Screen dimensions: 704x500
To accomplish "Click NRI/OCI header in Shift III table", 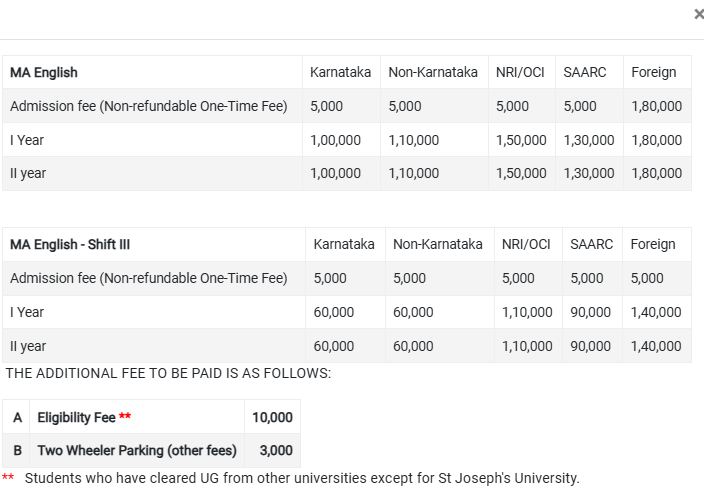I will tap(526, 245).
